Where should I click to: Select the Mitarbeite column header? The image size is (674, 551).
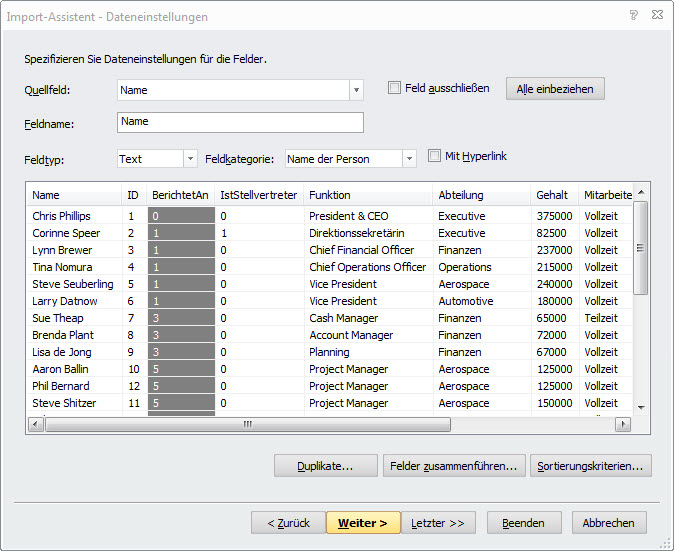pos(606,195)
